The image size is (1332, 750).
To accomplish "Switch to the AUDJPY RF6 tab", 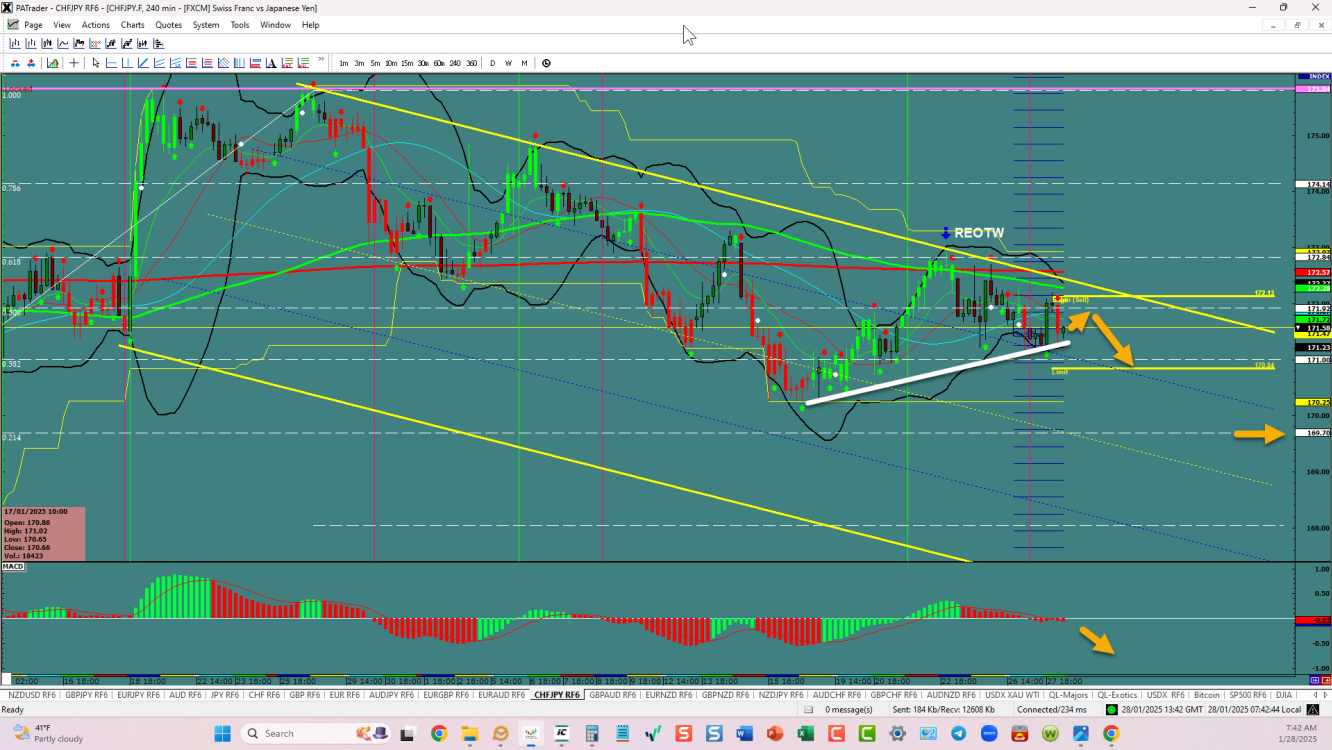I will point(390,694).
